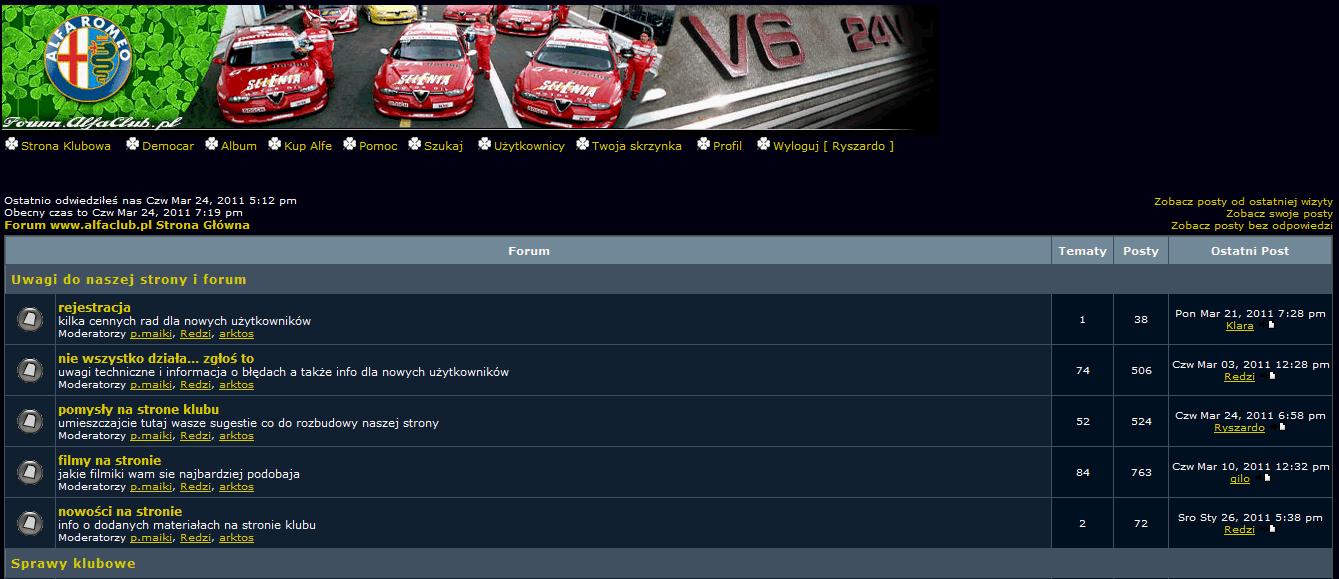This screenshot has width=1339, height=579.
Task: Click the folder icon of the rejestracja forum
Action: 30,319
